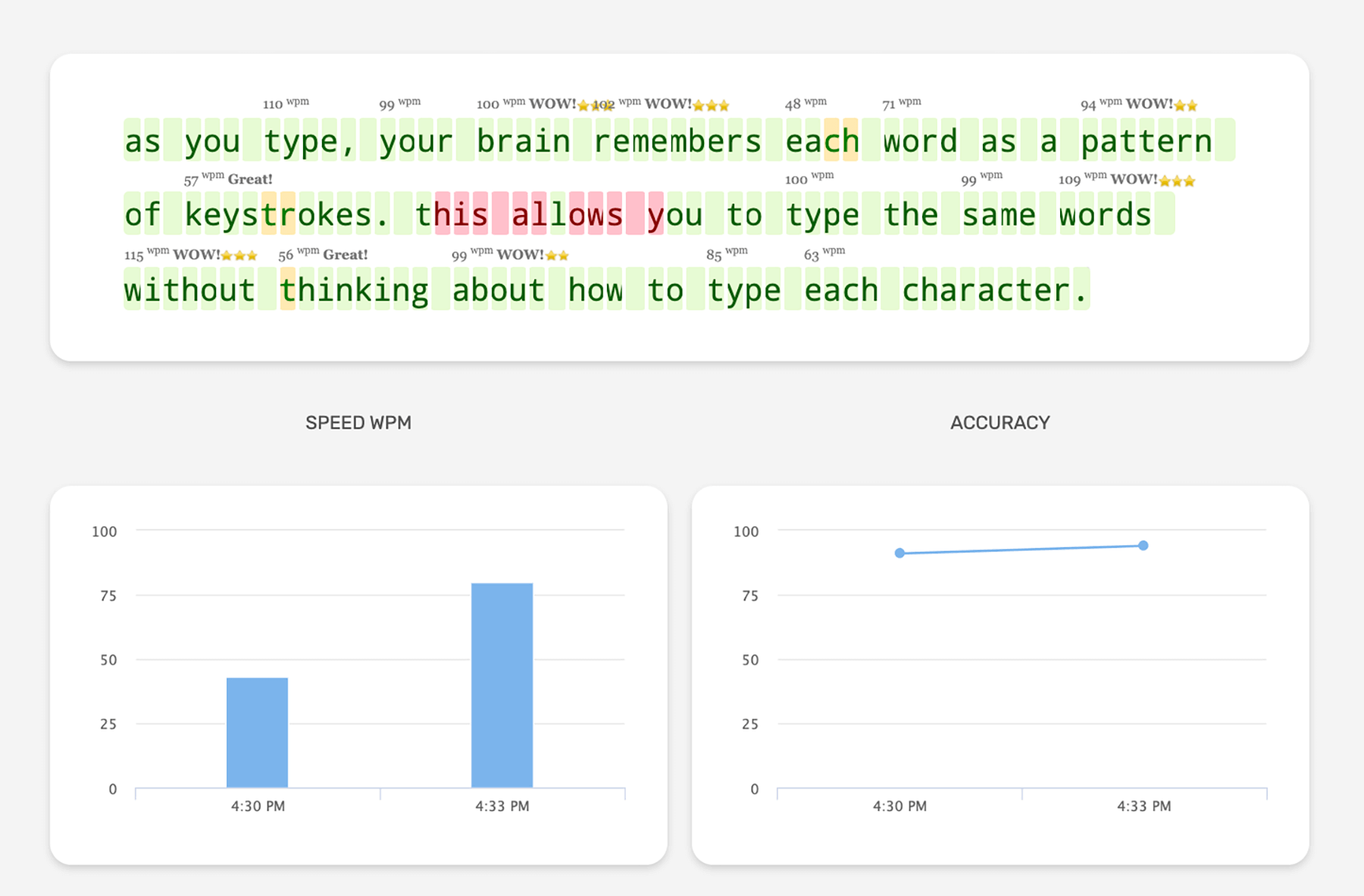Select the ACCURACY chart heading

(x=1000, y=423)
